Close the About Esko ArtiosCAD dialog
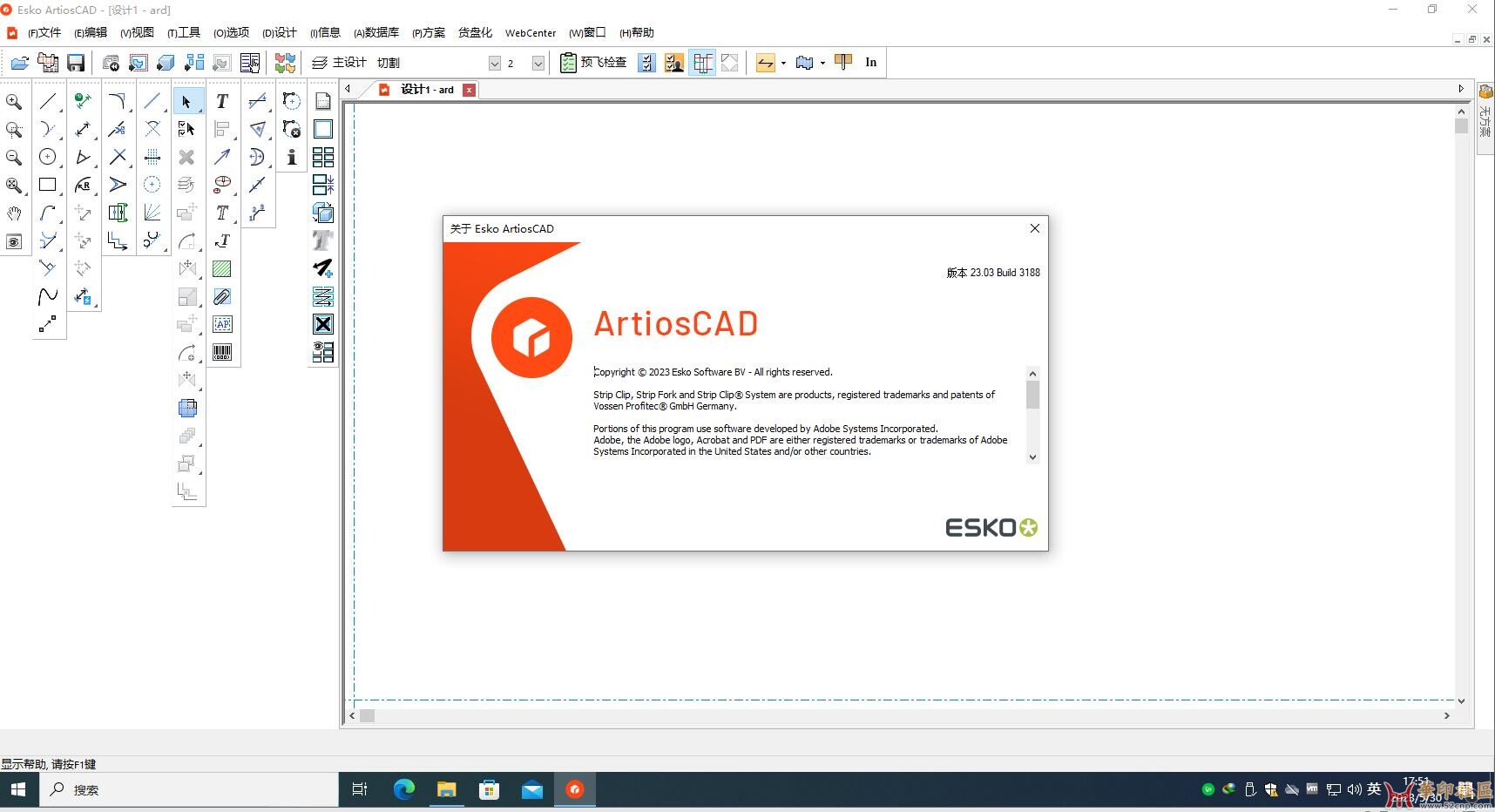Viewport: 1495px width, 812px height. (1034, 228)
